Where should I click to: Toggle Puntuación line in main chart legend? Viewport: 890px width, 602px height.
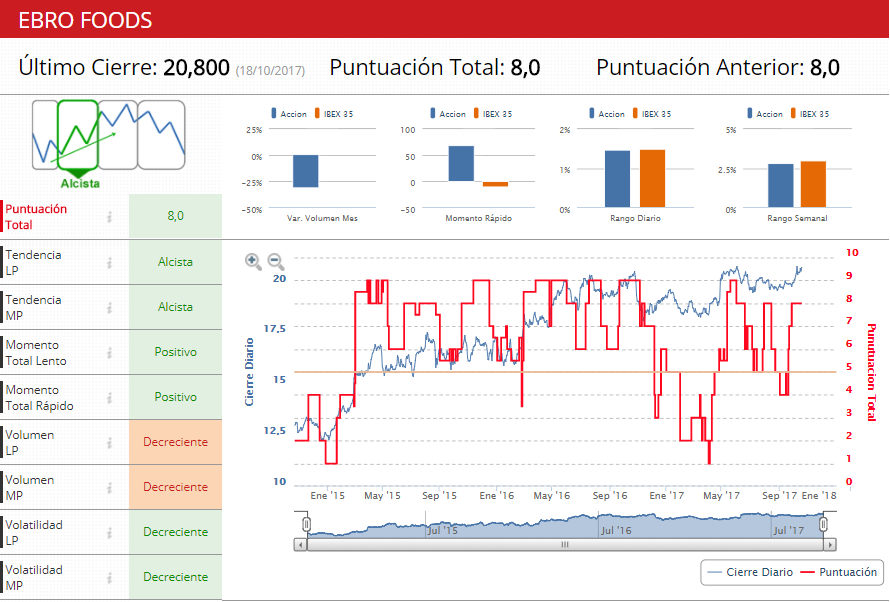pos(838,572)
